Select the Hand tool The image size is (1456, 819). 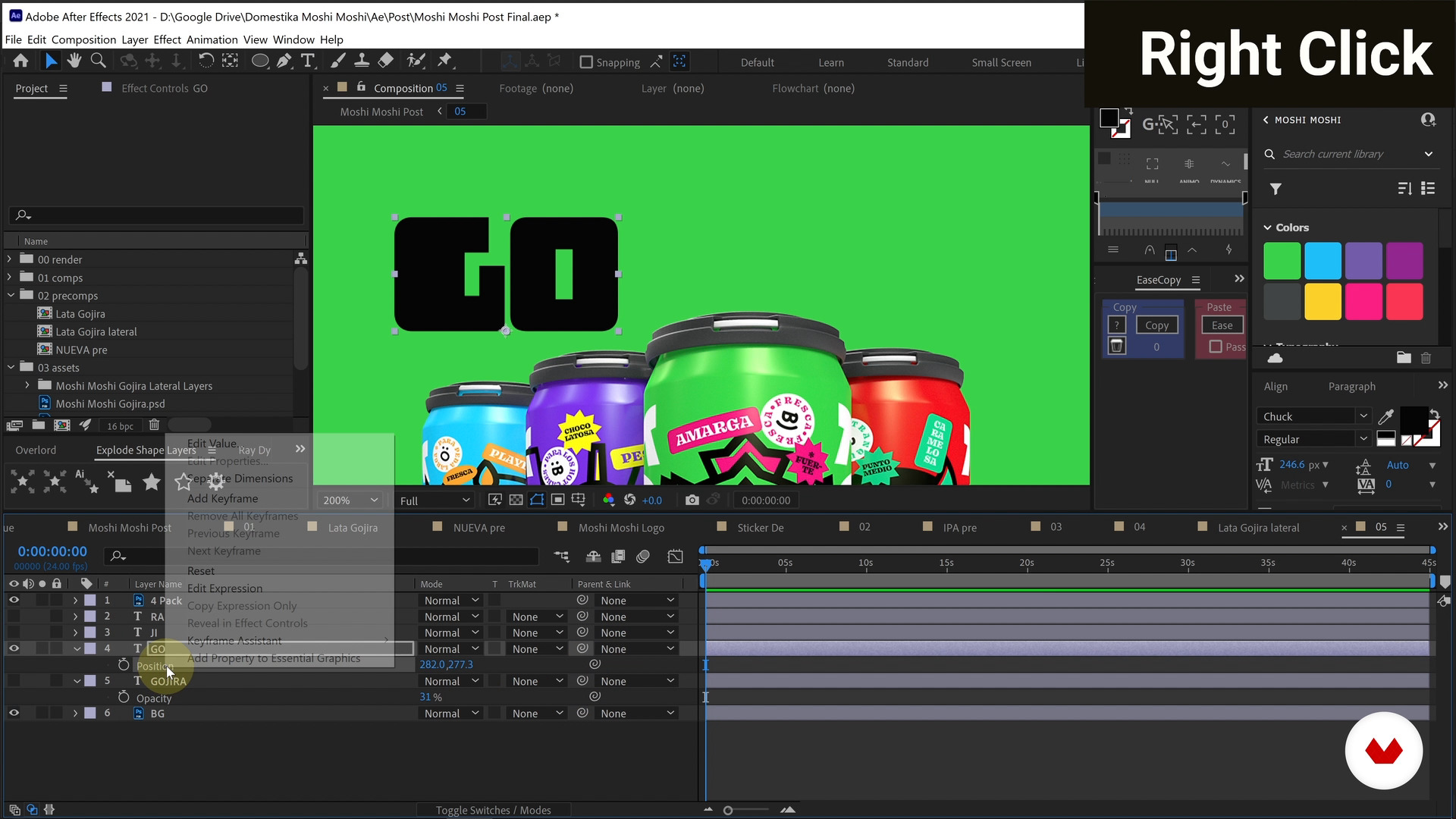pos(74,61)
